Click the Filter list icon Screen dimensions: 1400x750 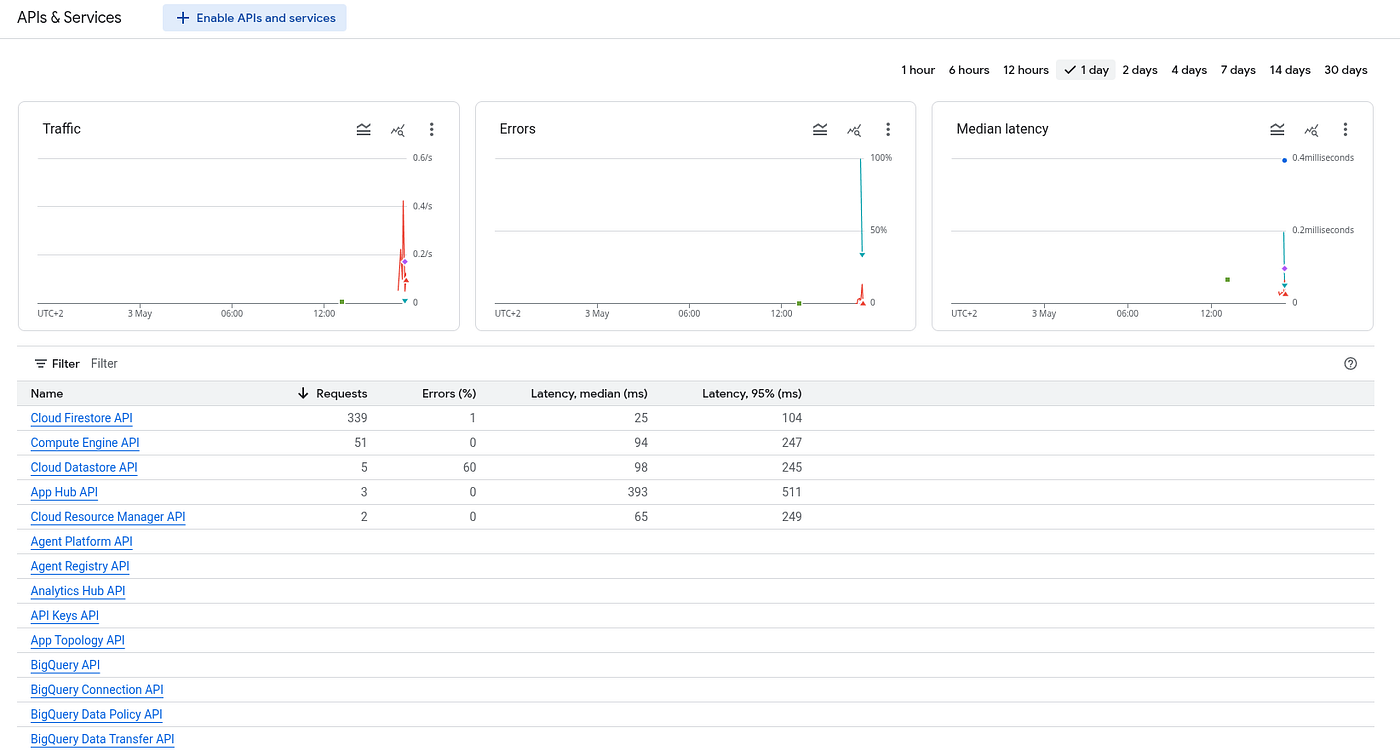pos(41,364)
